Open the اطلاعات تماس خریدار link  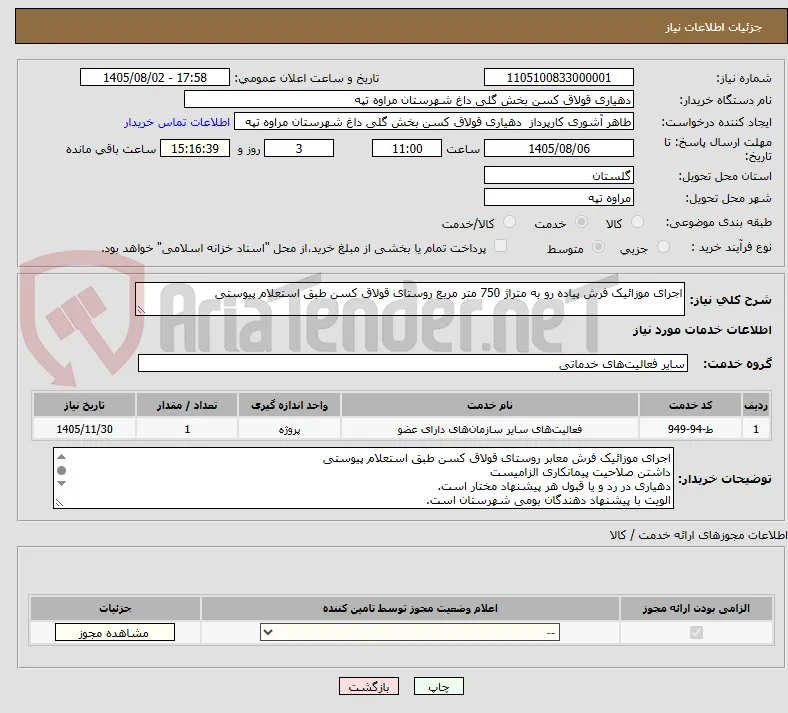[177, 122]
